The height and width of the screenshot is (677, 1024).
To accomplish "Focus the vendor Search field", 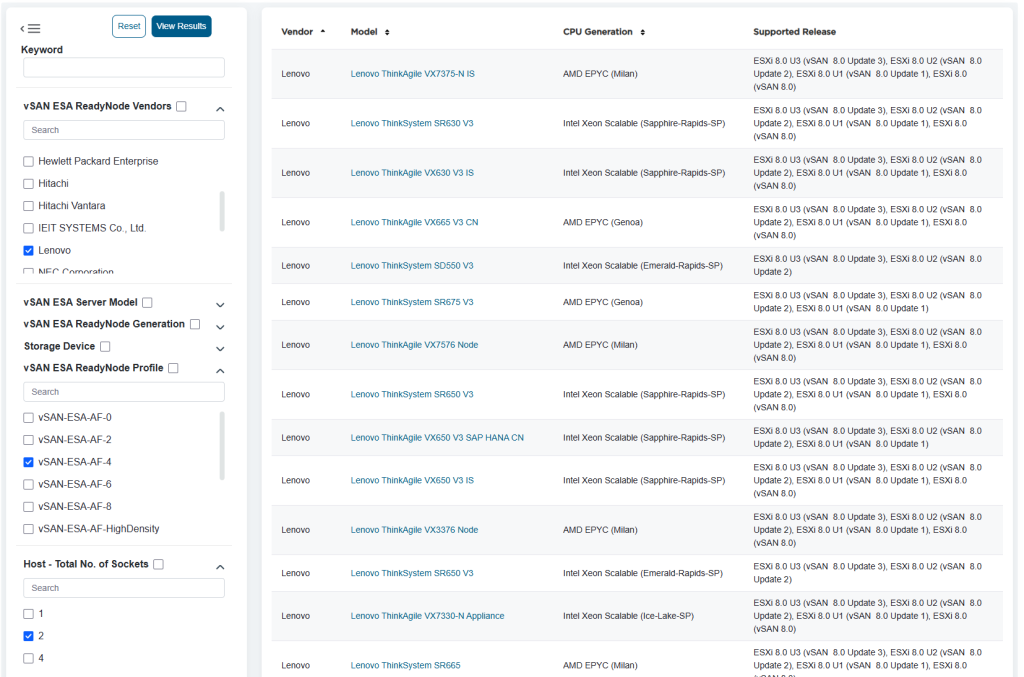I will [x=124, y=130].
